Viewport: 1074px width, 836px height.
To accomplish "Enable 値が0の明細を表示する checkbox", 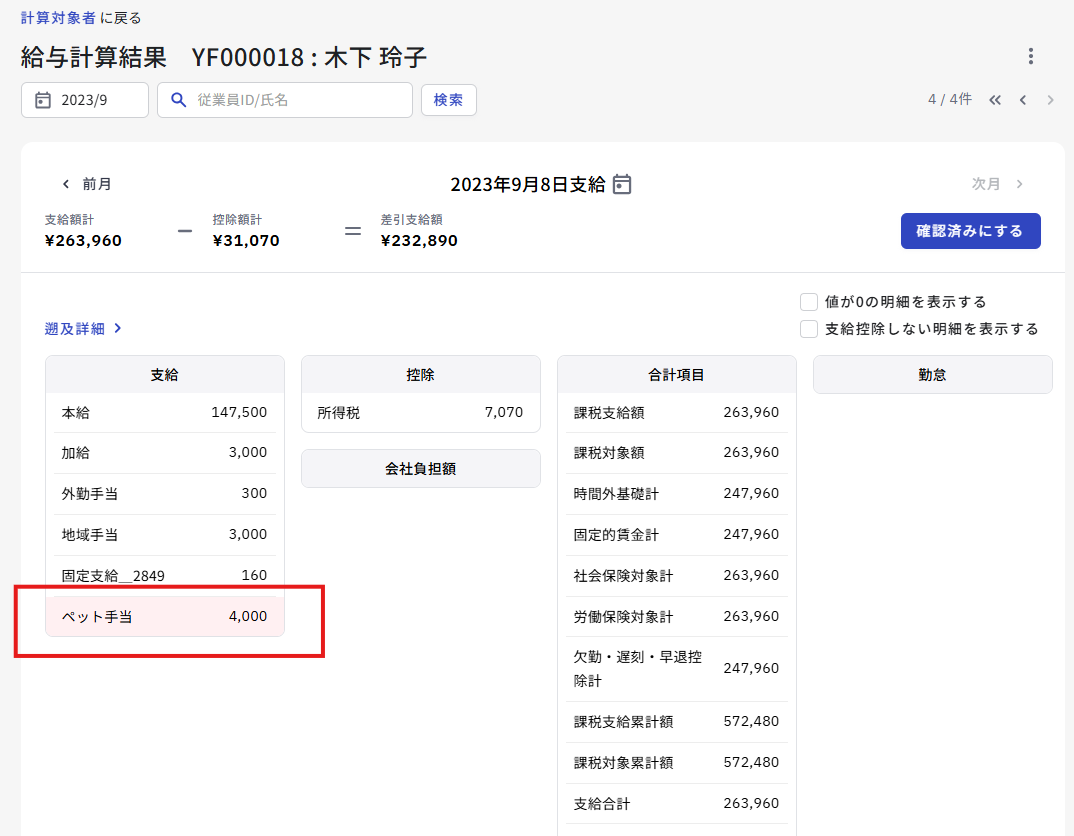I will (x=808, y=302).
